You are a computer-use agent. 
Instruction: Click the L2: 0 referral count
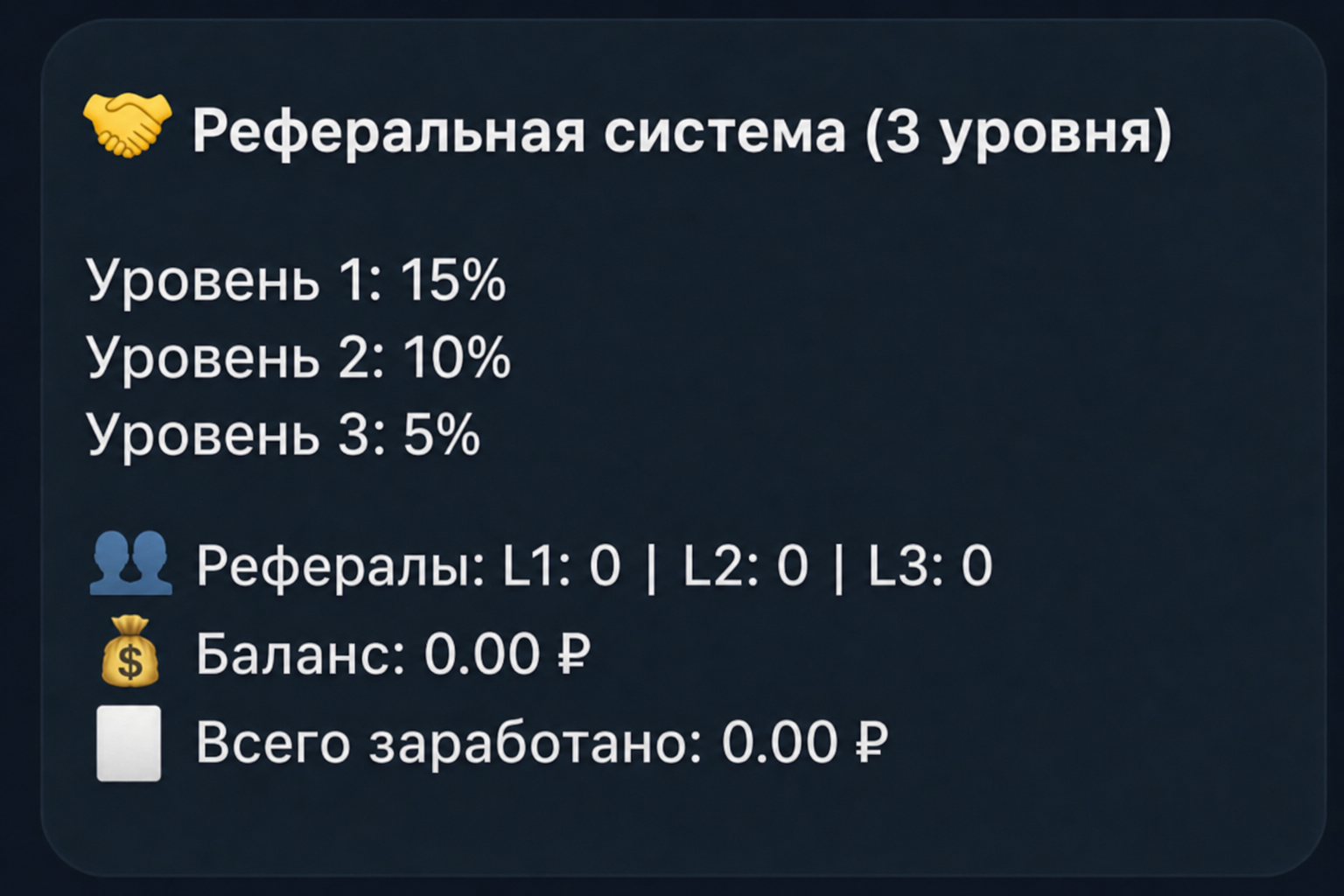click(745, 565)
